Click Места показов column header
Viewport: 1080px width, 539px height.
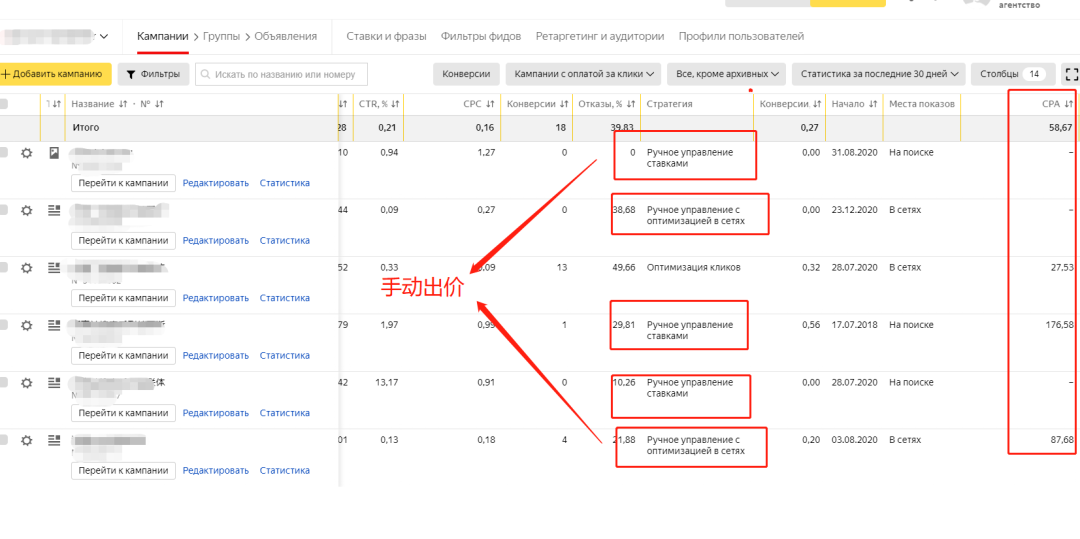point(922,104)
